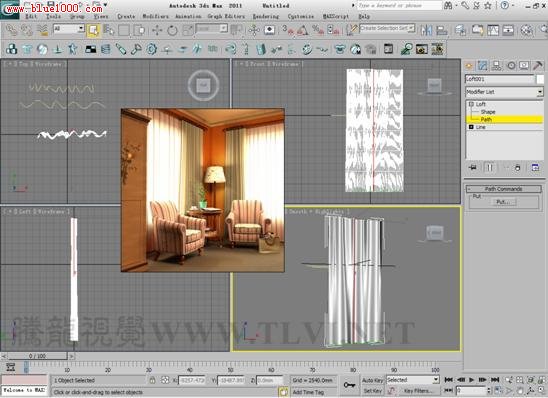The image size is (548, 398).
Task: Click the Put... button
Action: [503, 202]
